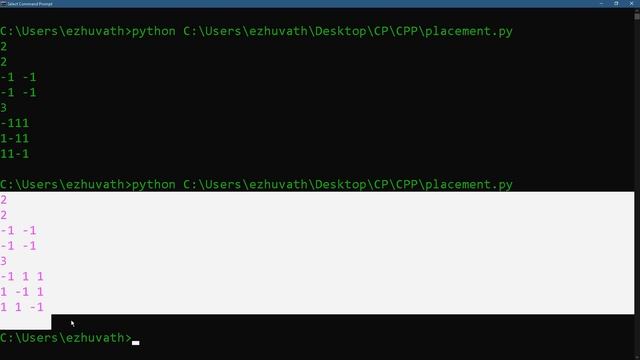Click the highlighted '-1 1 1' output line
640x360 pixels.
(22, 277)
